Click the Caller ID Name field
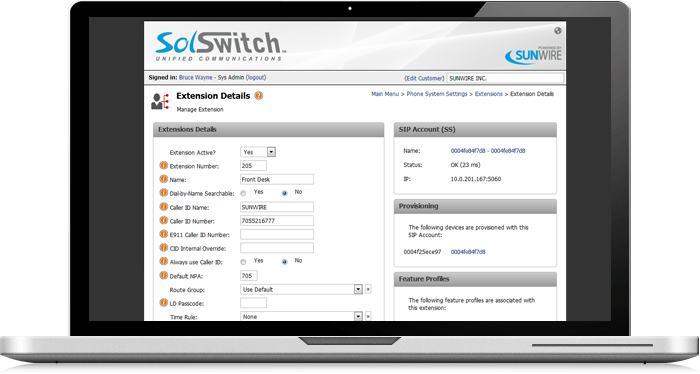700x374 pixels. [x=277, y=207]
